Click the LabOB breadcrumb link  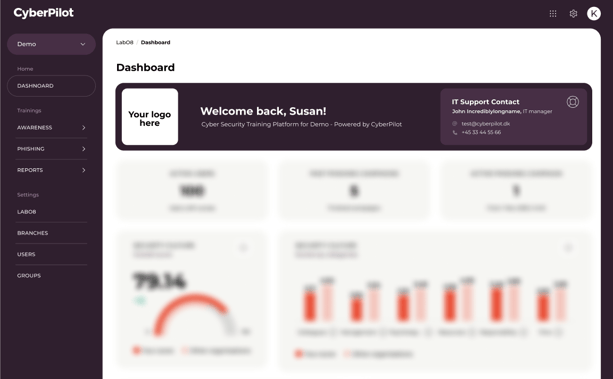click(124, 42)
